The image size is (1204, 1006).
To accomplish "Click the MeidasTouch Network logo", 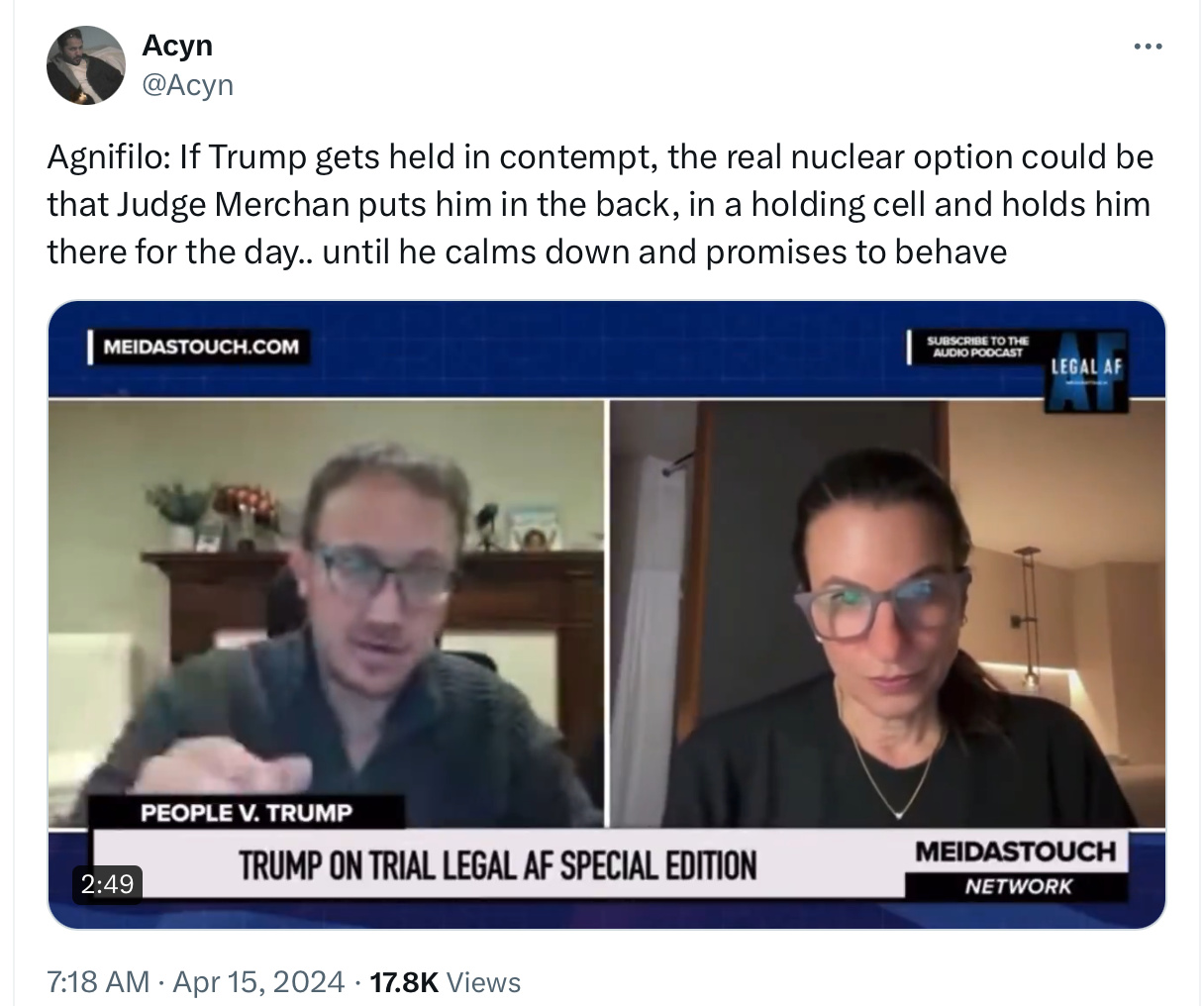I will (1017, 866).
